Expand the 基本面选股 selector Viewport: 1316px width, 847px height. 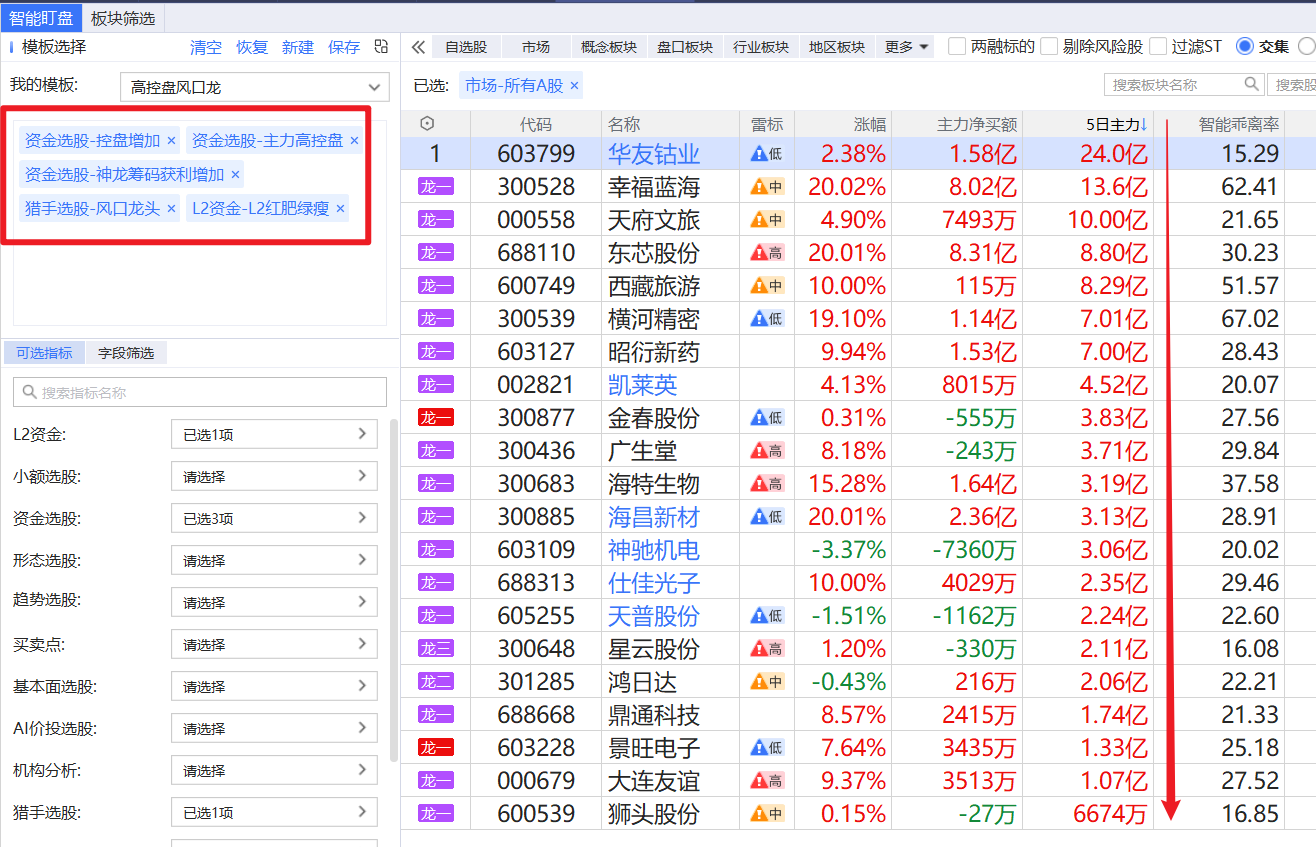click(x=274, y=687)
